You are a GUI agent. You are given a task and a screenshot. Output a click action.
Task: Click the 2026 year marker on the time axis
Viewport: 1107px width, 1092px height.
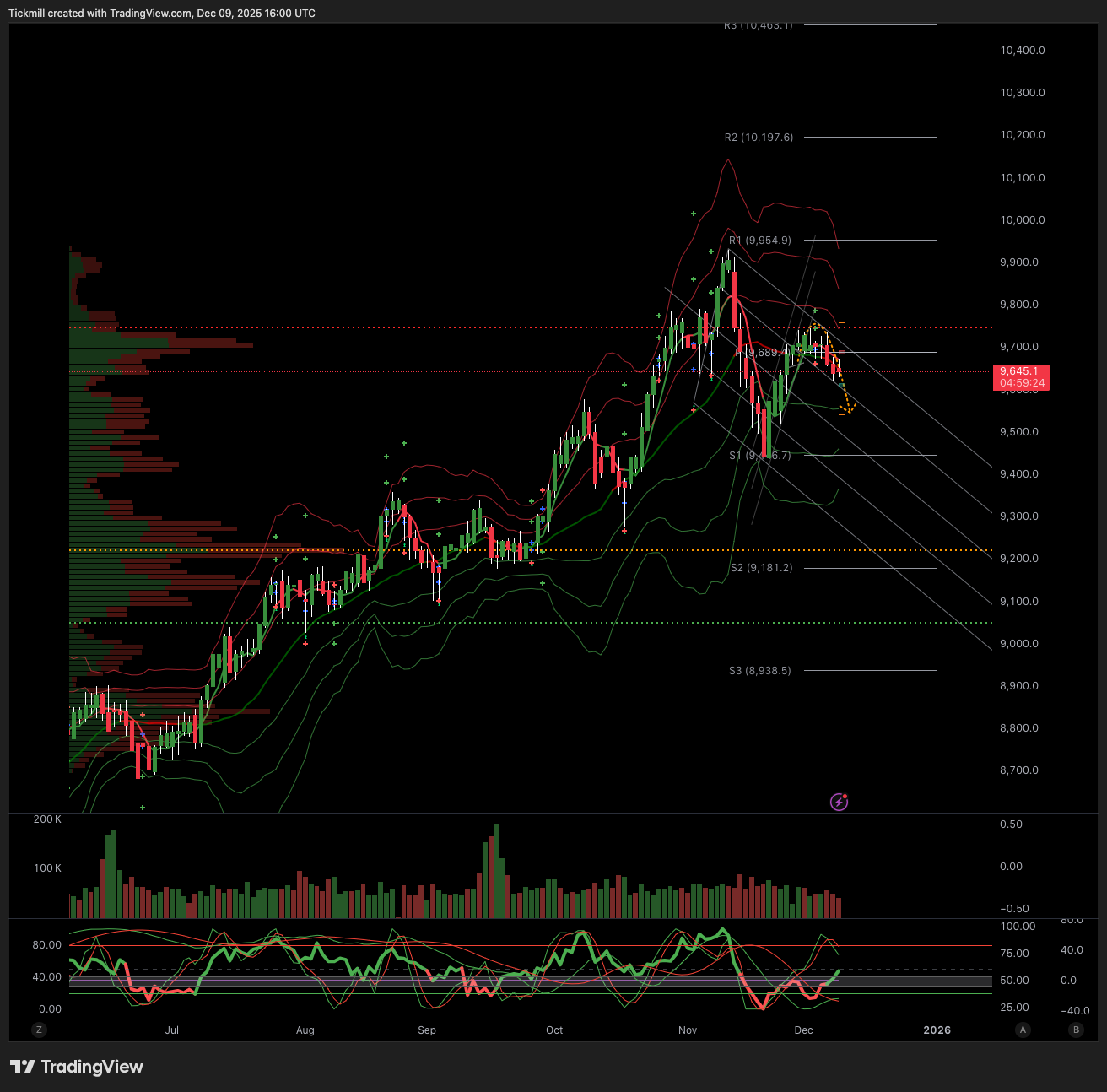click(x=937, y=1030)
